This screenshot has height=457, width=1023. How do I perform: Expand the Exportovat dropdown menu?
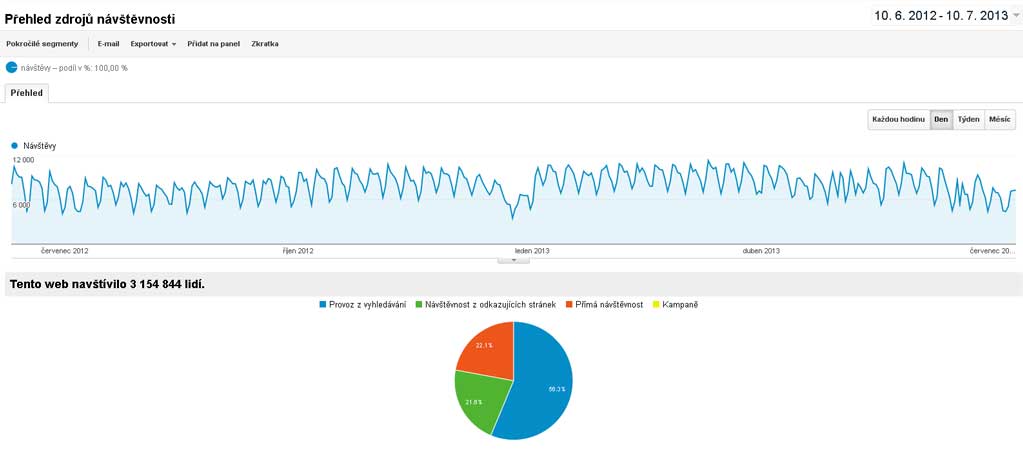(x=153, y=44)
